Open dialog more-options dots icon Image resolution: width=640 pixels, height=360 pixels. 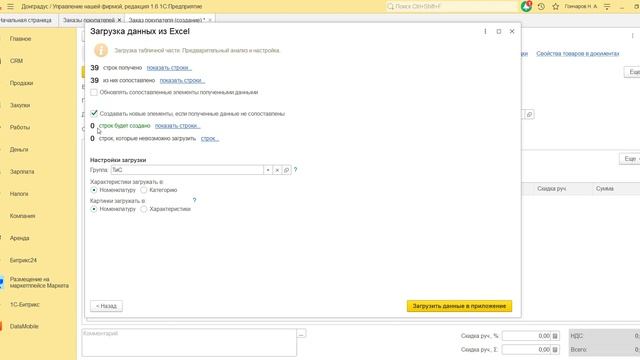pyautogui.click(x=485, y=31)
